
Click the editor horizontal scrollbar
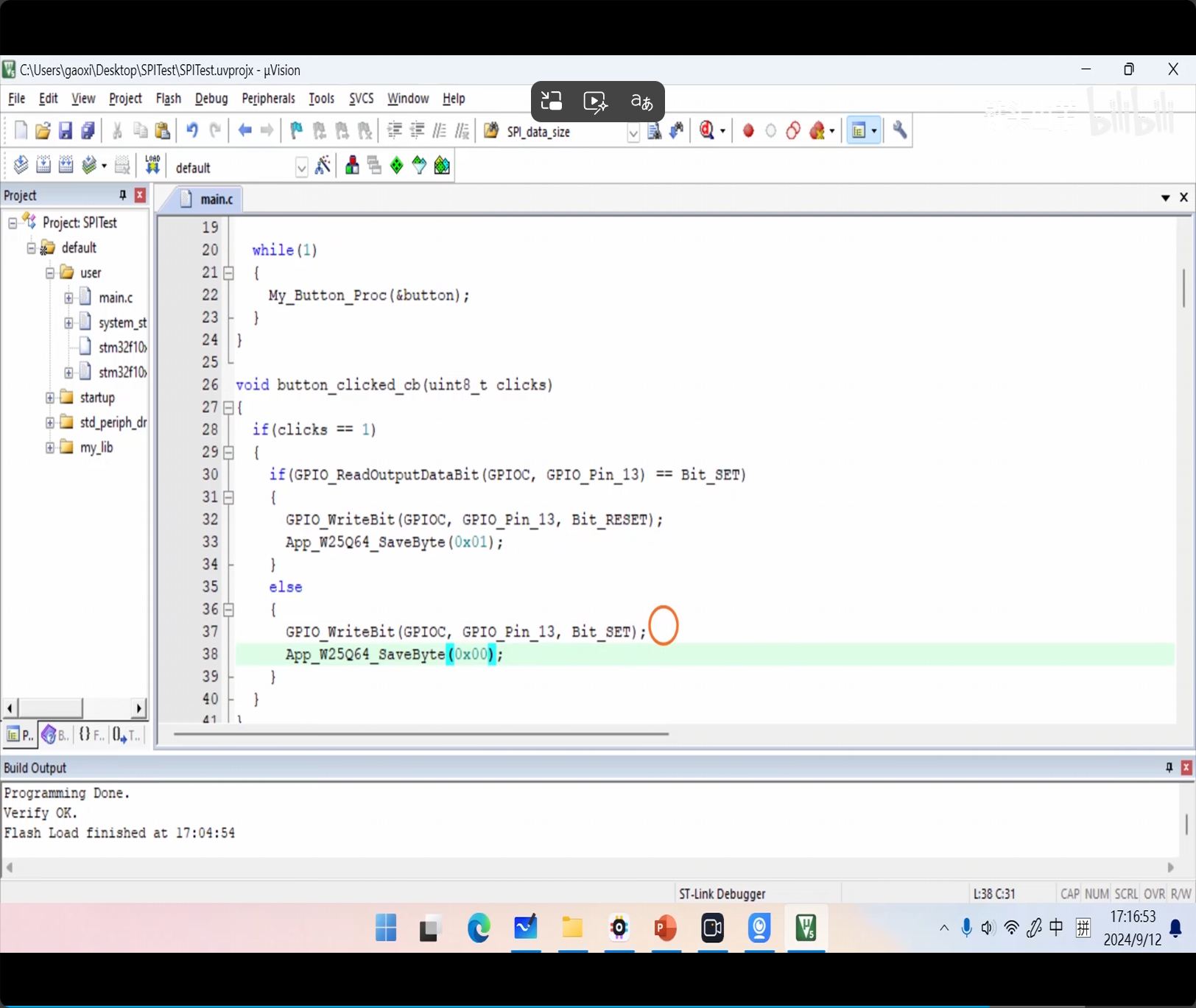[421, 733]
